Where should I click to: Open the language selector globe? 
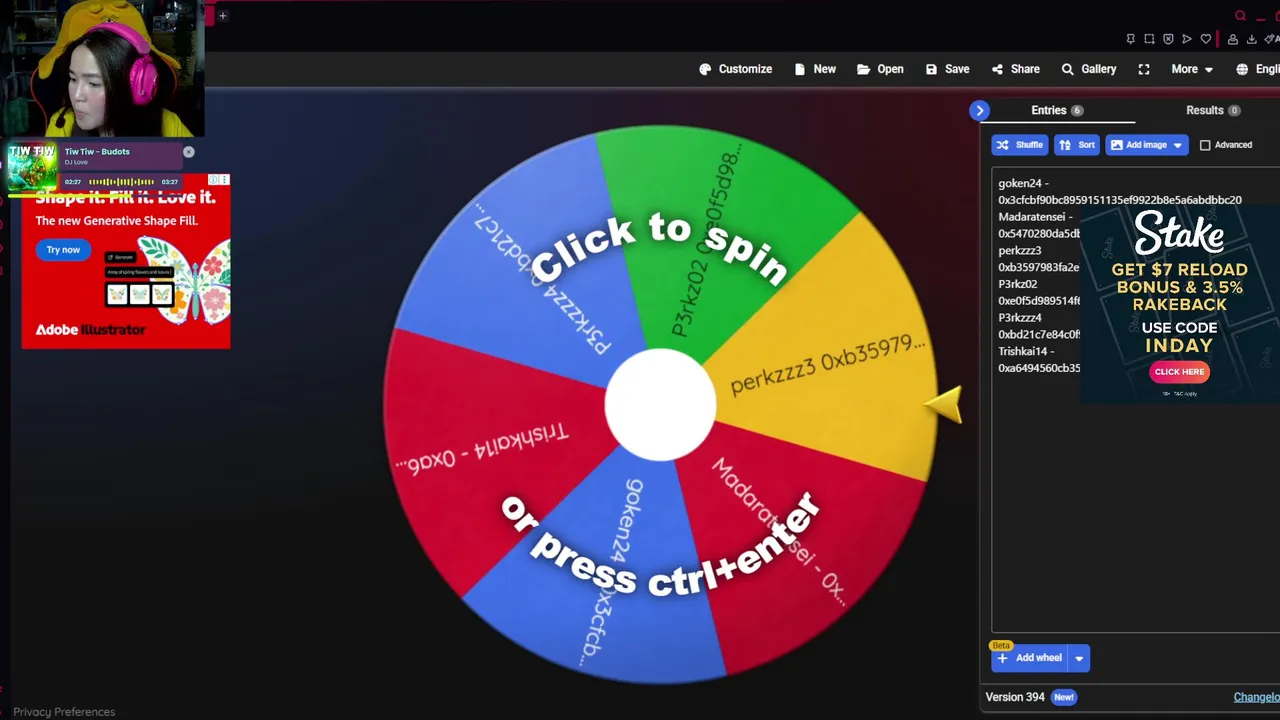pos(1242,69)
